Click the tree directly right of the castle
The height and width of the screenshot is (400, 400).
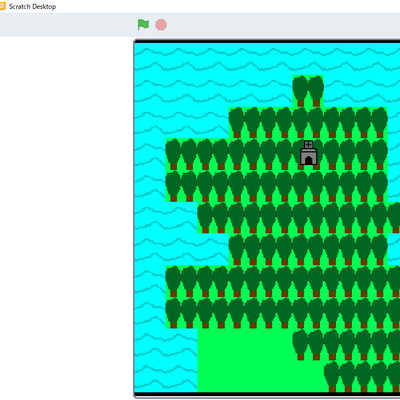(332, 153)
